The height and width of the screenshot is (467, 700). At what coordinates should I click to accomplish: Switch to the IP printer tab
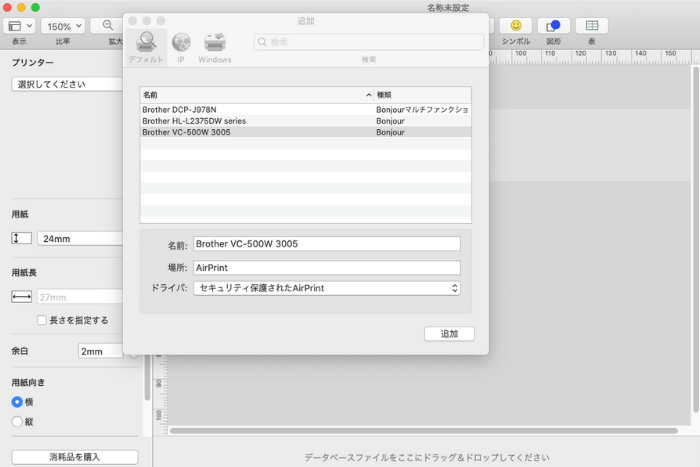(181, 48)
